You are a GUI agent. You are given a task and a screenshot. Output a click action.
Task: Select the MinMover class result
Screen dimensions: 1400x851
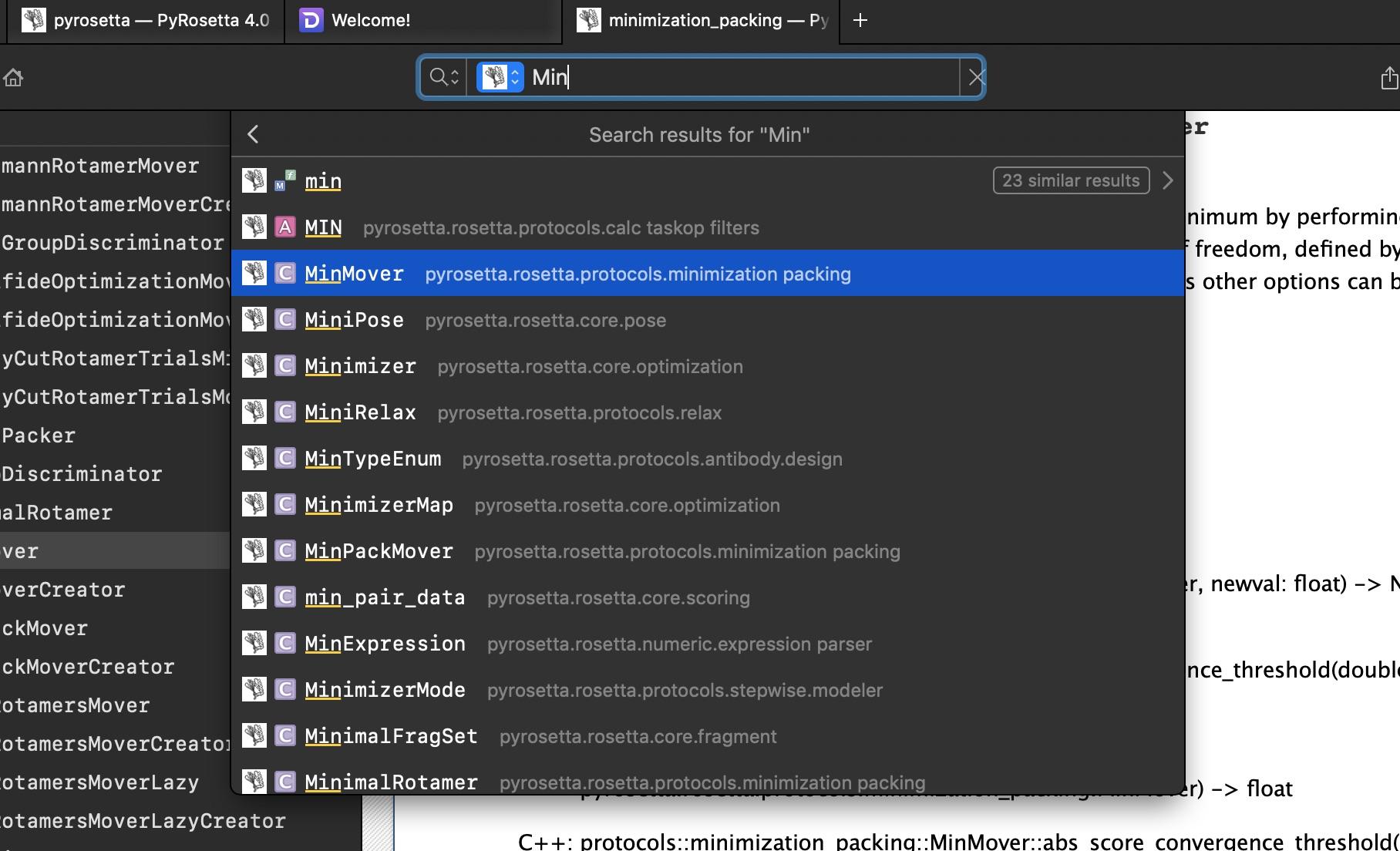[x=354, y=274]
